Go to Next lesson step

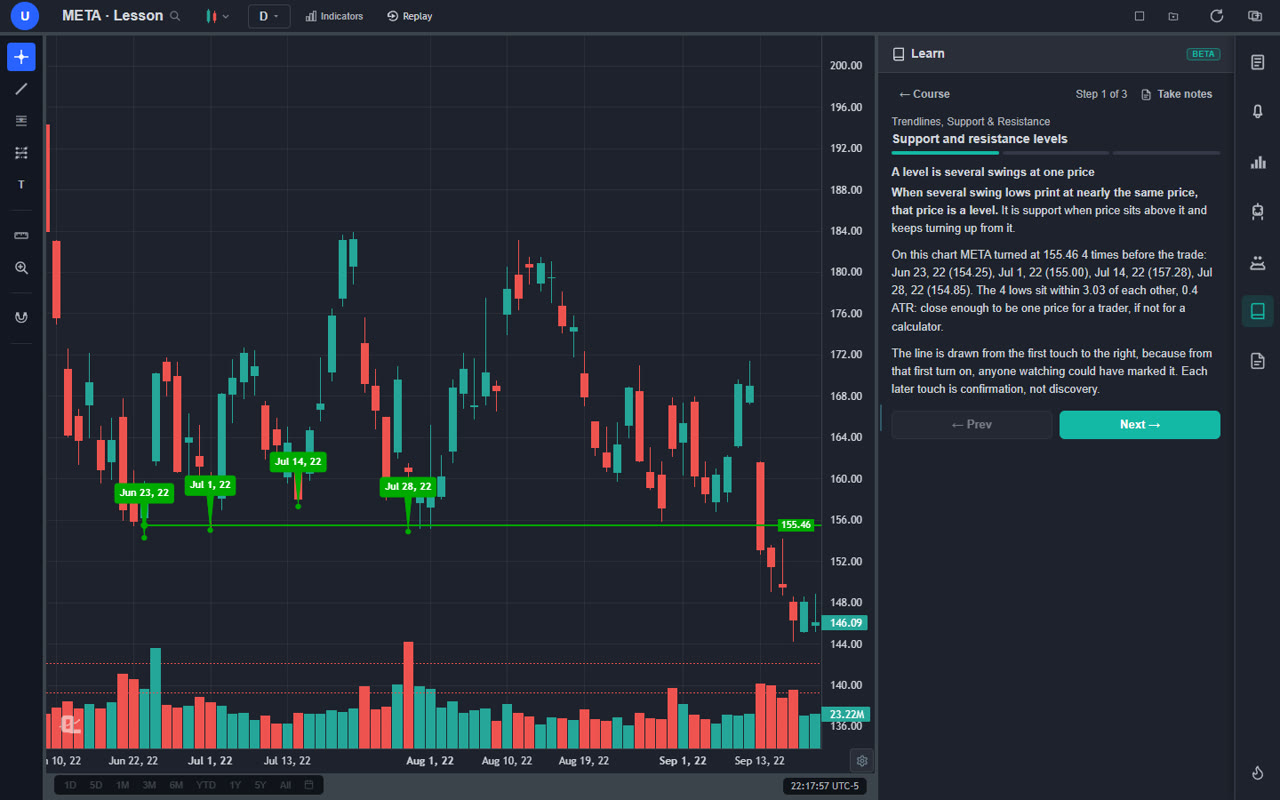click(1140, 425)
